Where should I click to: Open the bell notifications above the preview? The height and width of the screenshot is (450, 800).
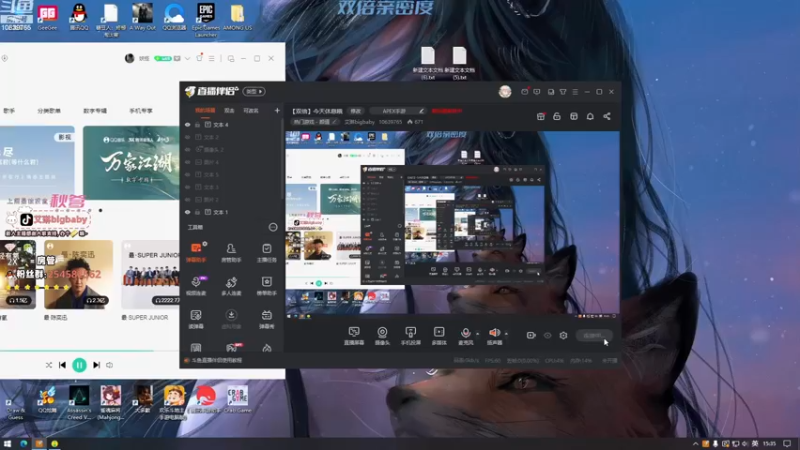[590, 116]
